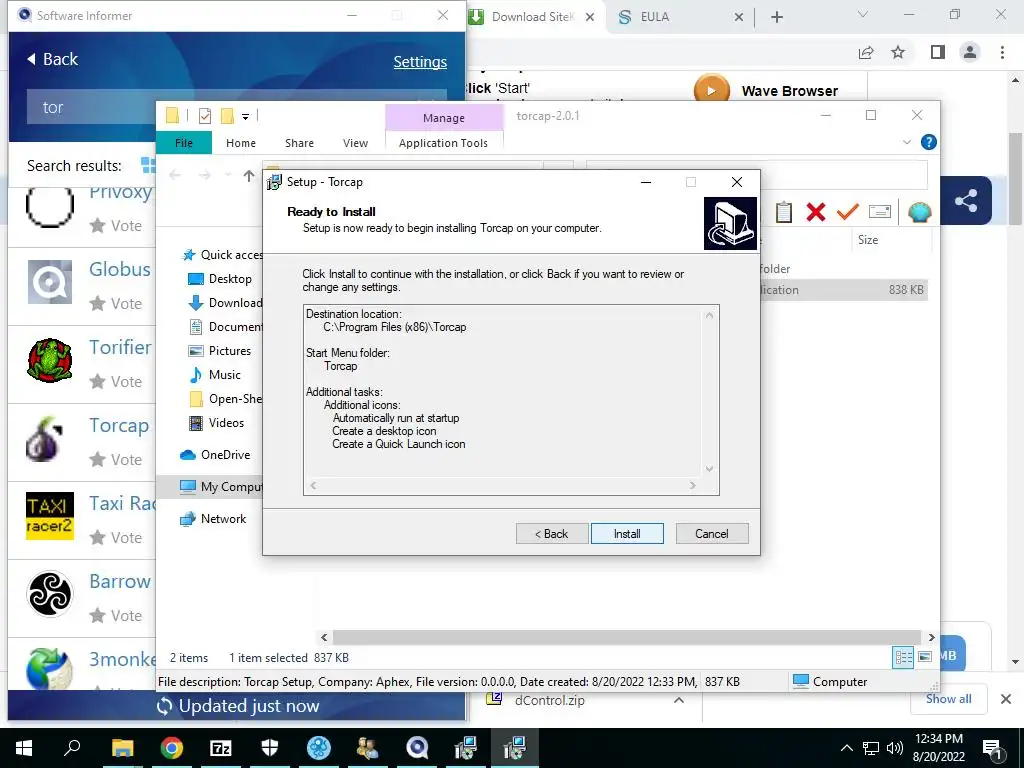1024x768 pixels.
Task: Open the Chrome side panel icon
Action: tap(938, 52)
